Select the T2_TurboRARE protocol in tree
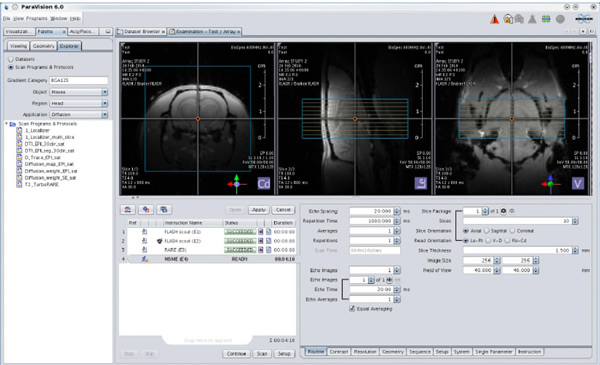Image resolution: width=600 pixels, height=365 pixels. click(42, 184)
